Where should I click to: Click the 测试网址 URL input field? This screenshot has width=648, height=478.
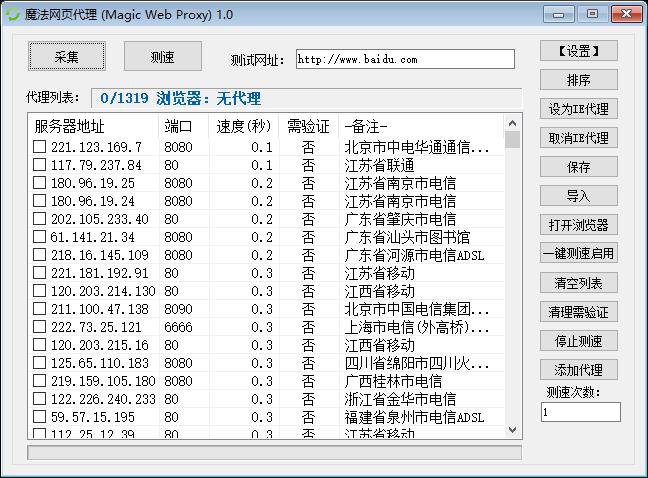[404, 59]
